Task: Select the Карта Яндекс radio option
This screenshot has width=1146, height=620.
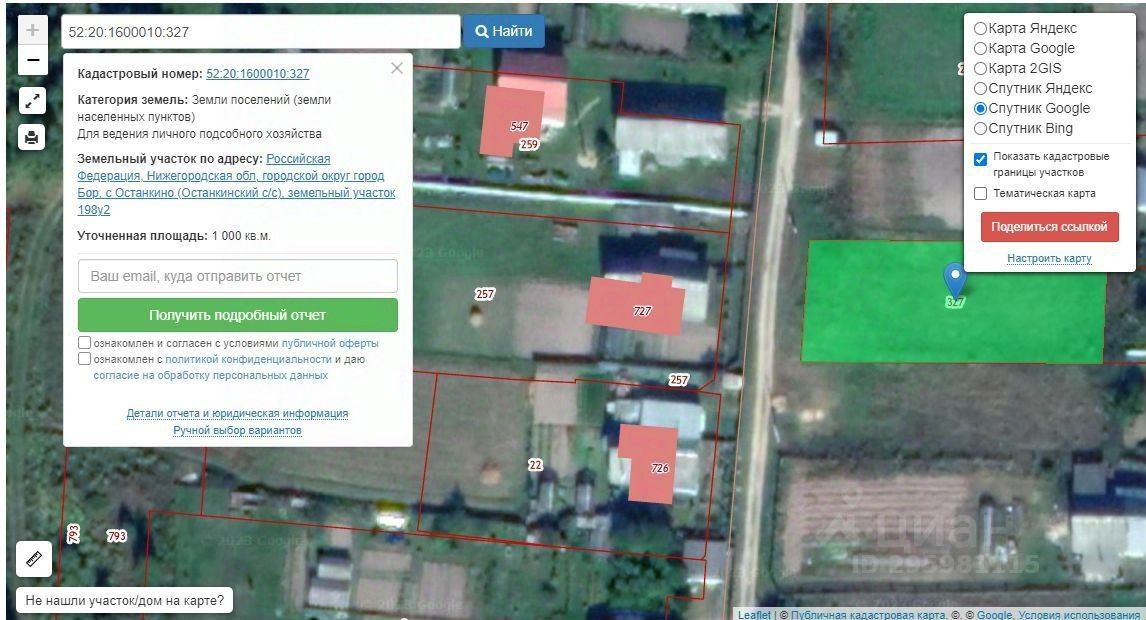Action: tap(981, 29)
